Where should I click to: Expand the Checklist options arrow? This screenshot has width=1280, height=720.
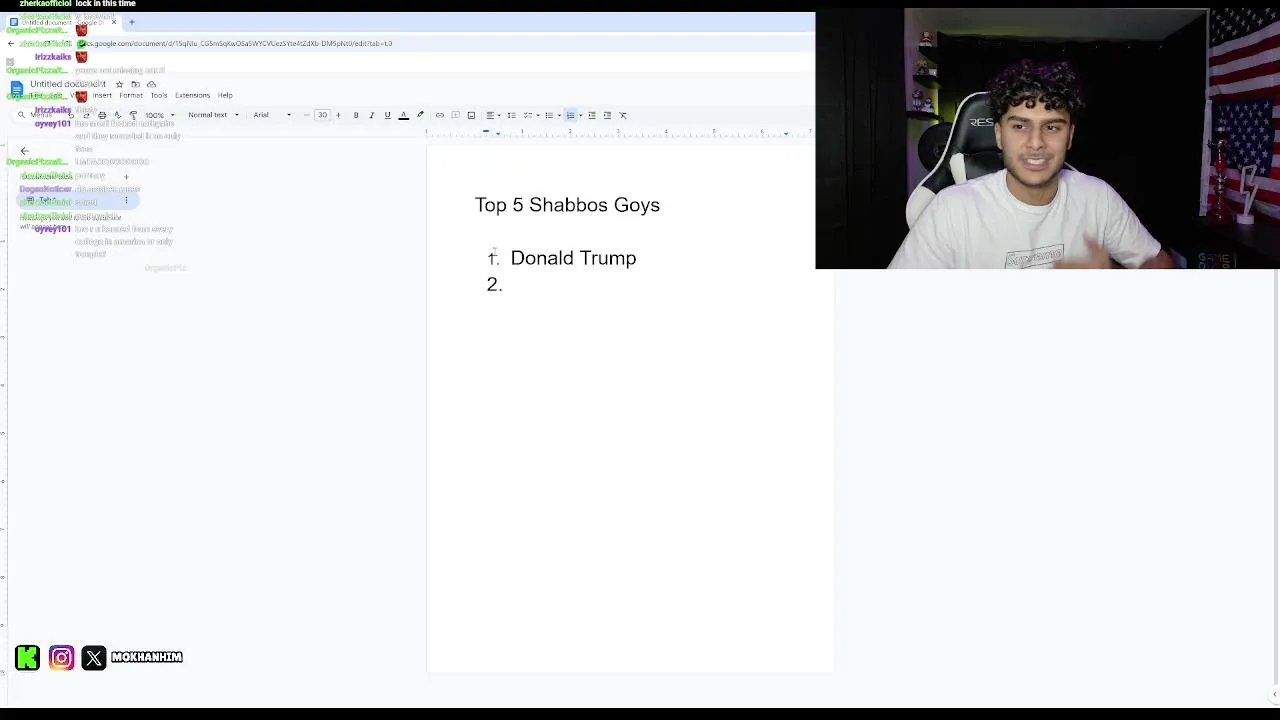coord(538,115)
